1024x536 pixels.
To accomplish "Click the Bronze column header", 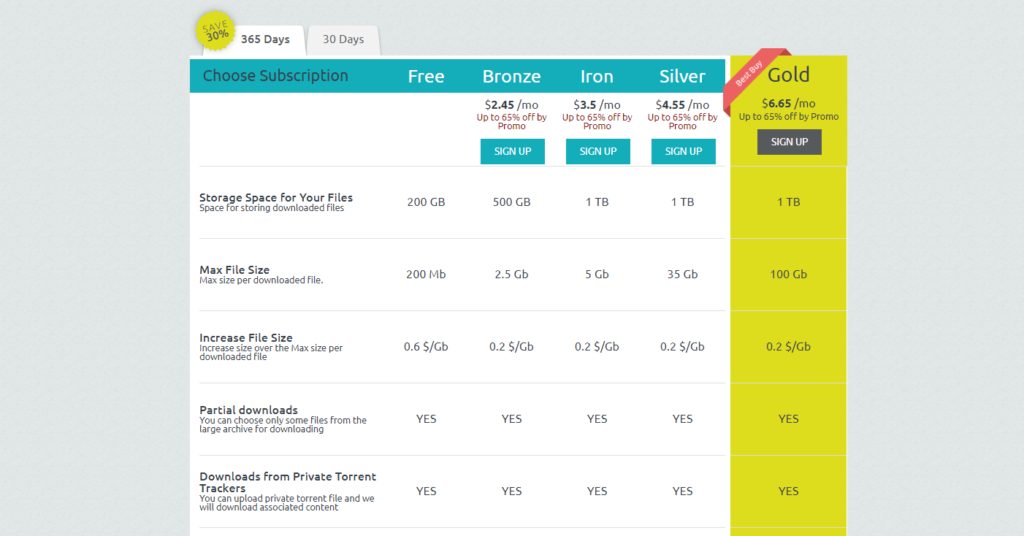I will pyautogui.click(x=511, y=76).
